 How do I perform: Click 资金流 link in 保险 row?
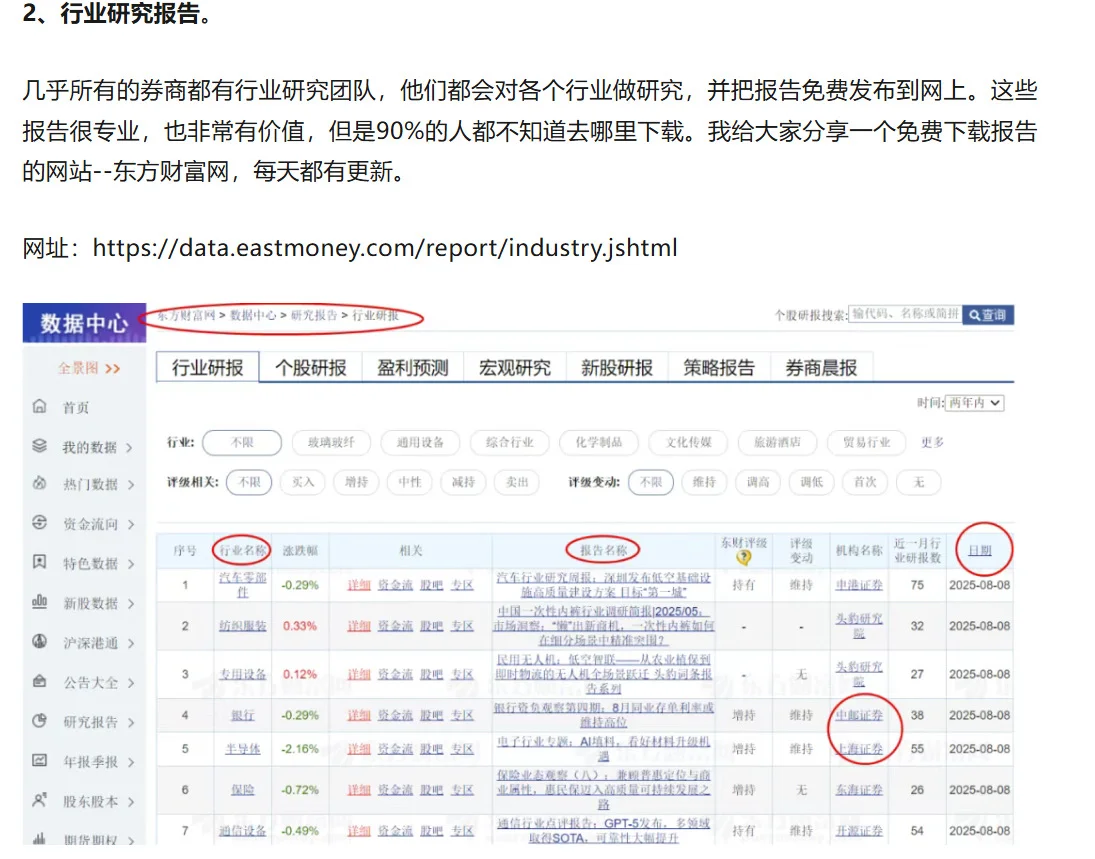click(x=395, y=790)
